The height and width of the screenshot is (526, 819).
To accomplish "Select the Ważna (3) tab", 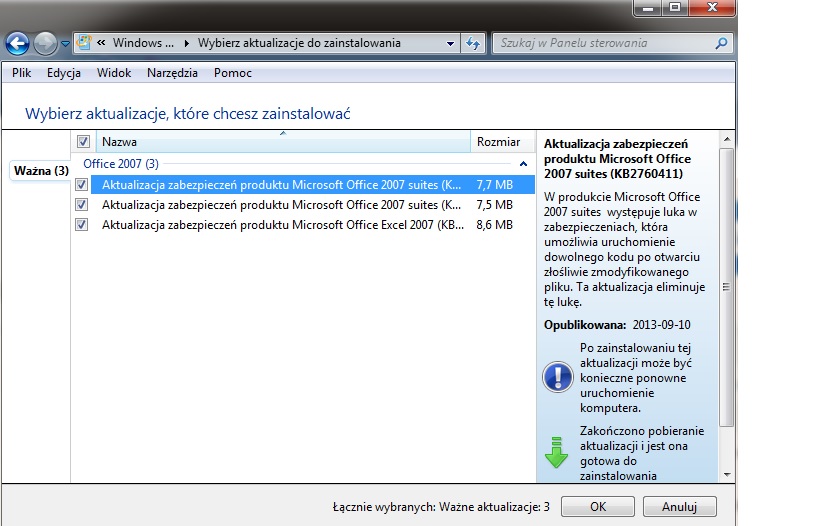I will click(41, 171).
